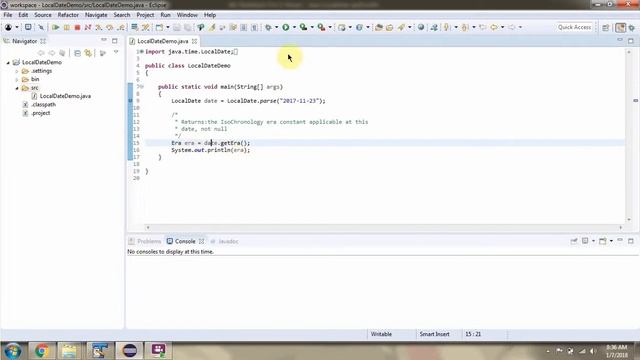This screenshot has height=360, width=640.
Task: Click the New Java Class toolbar icon
Action: 359,27
